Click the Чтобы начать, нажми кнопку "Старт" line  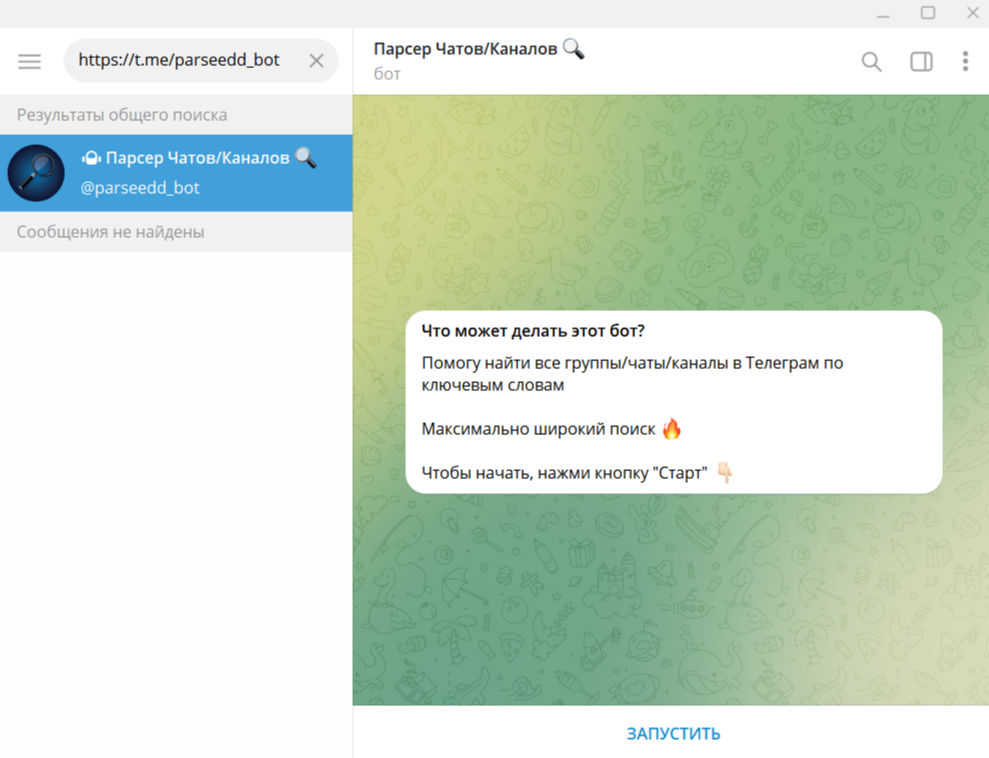577,473
